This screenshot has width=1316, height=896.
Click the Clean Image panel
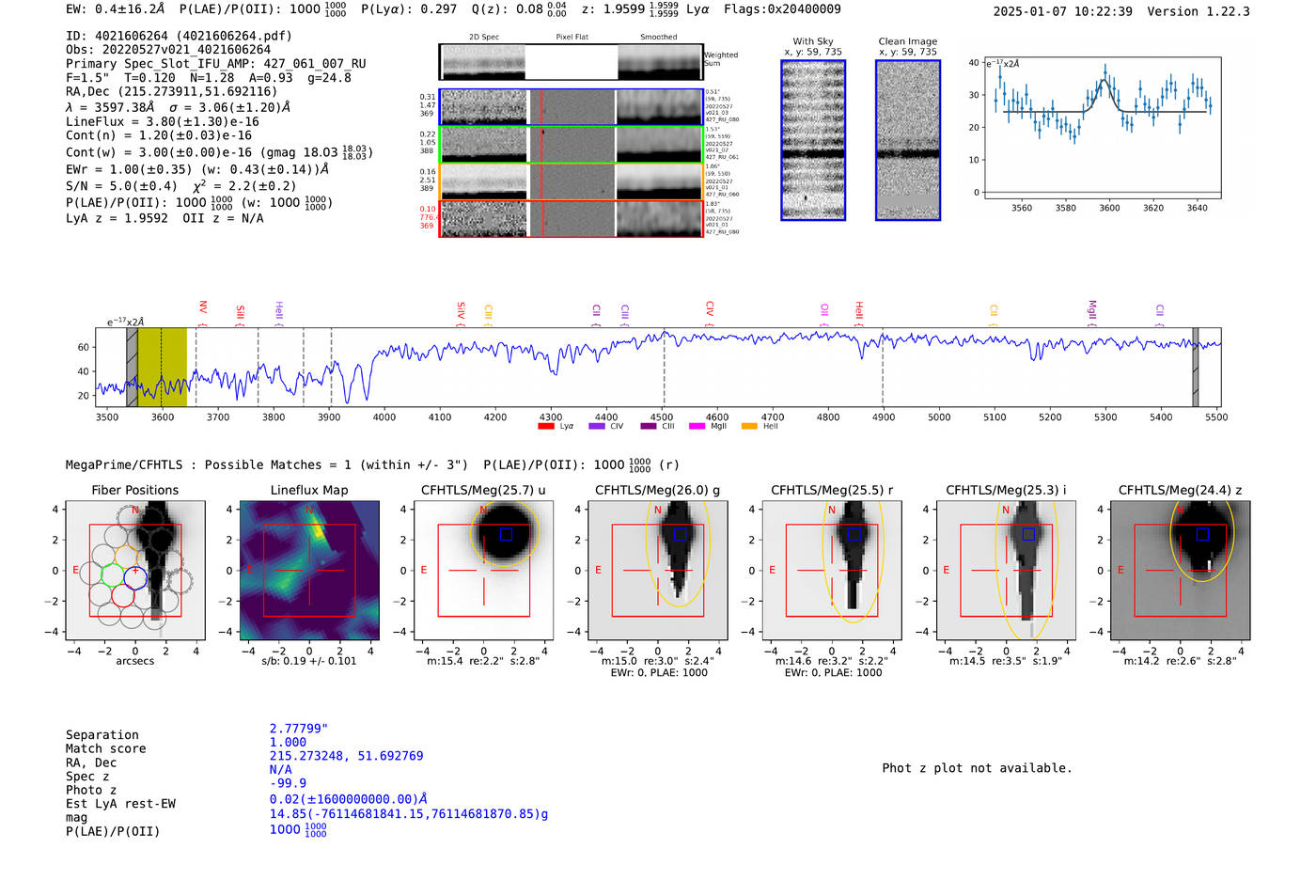tap(908, 140)
